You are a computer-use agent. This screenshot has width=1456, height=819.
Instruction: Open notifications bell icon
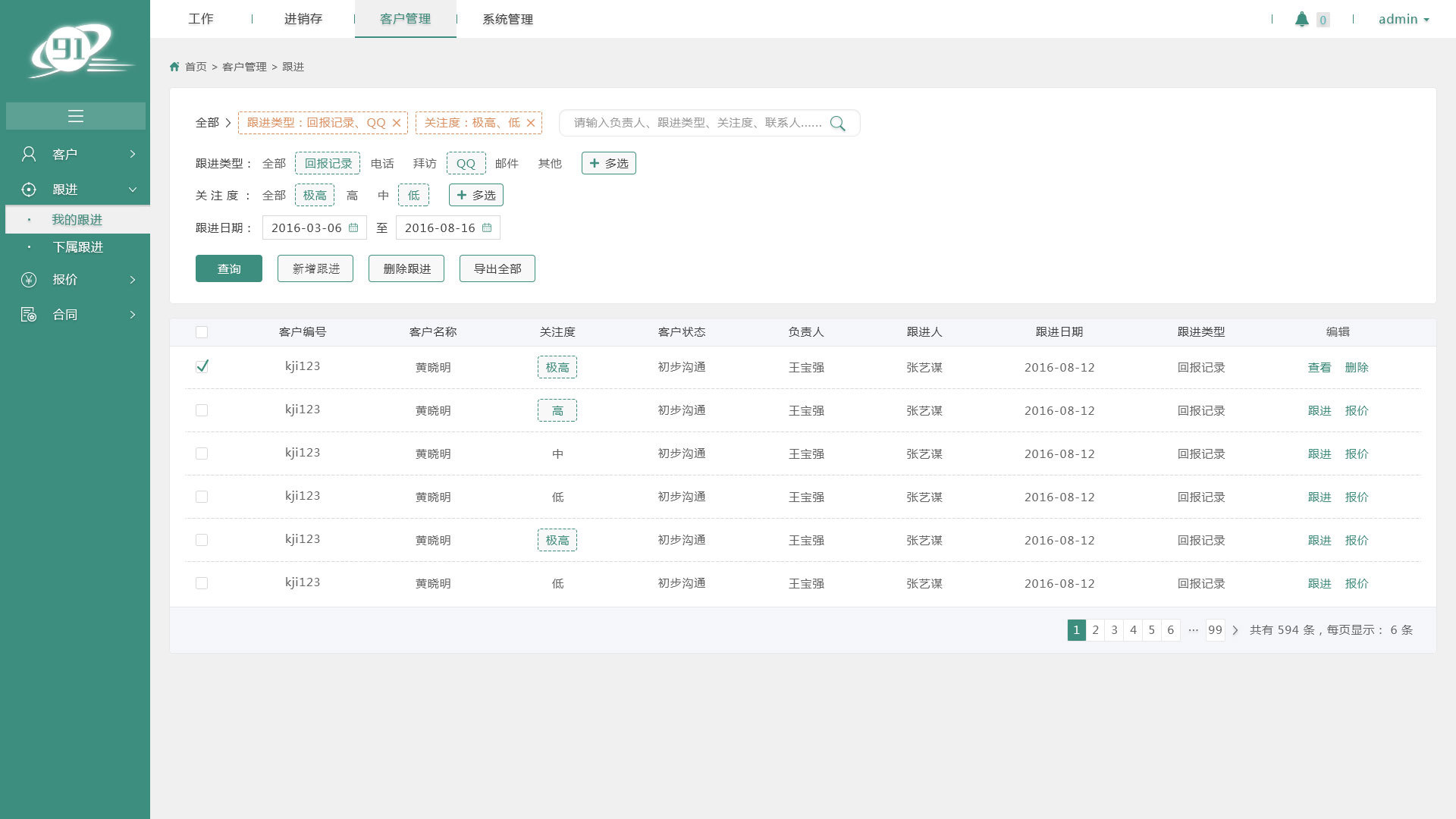(x=1302, y=19)
